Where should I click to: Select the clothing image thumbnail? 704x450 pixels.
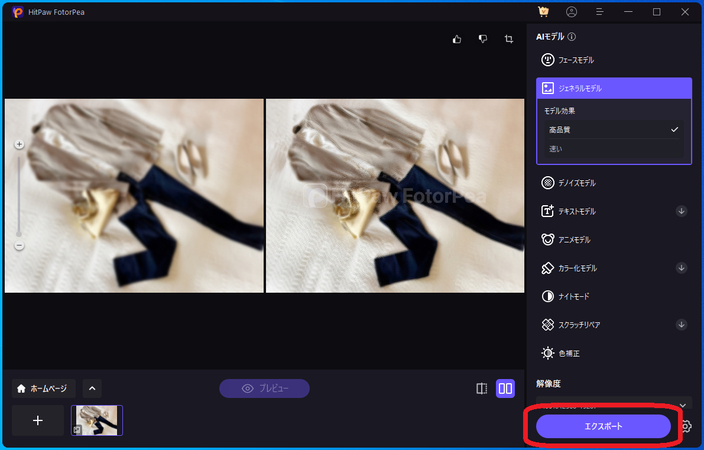97,420
